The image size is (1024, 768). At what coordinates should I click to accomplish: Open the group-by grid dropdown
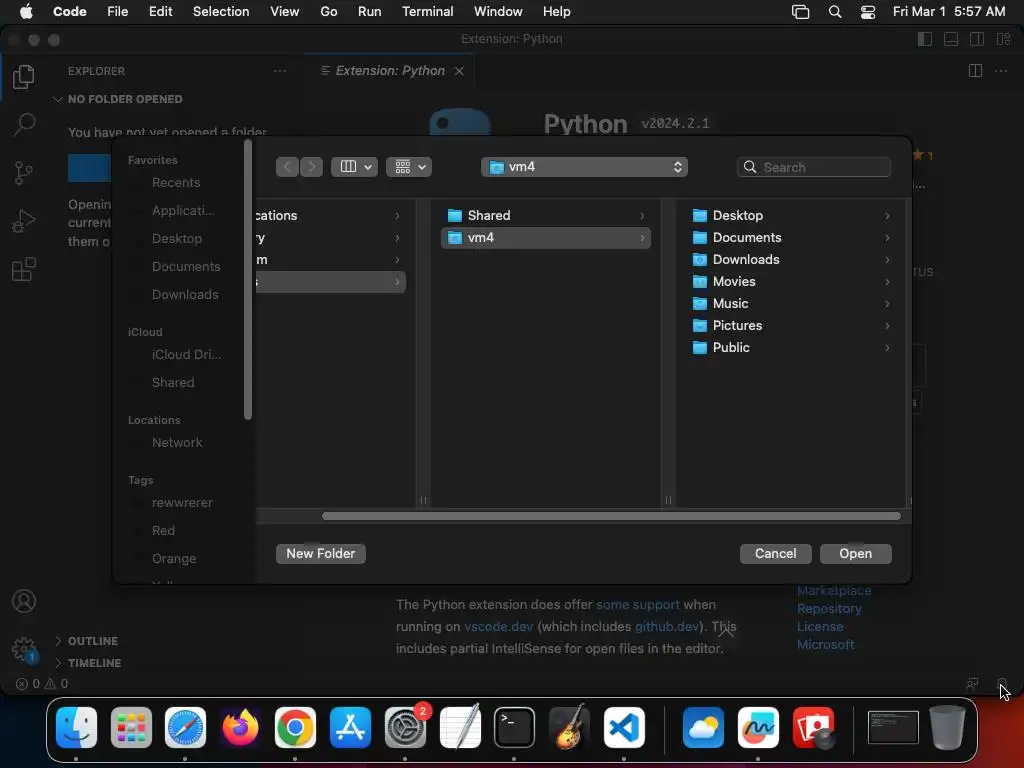click(409, 167)
